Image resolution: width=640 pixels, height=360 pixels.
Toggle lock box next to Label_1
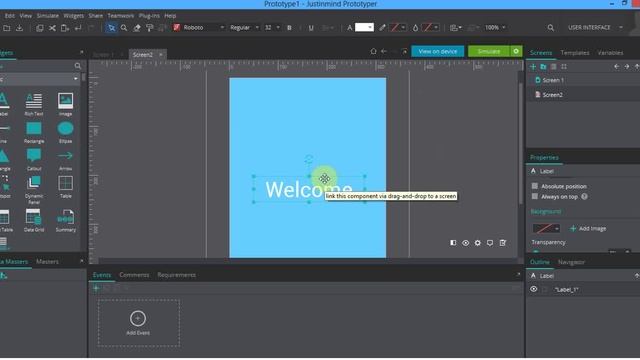coord(545,289)
